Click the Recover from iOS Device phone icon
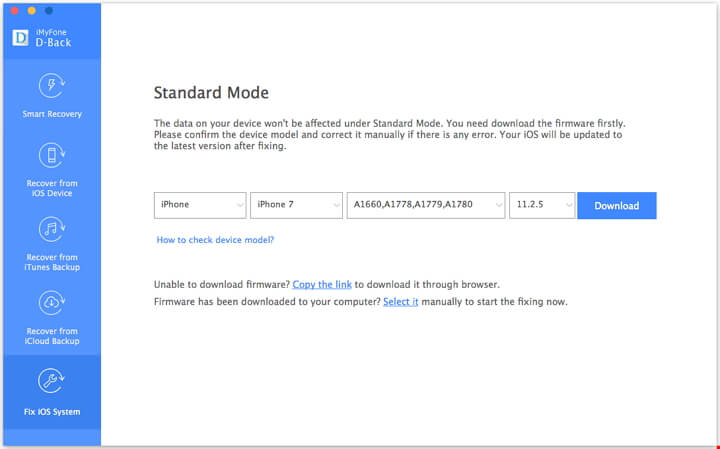 coord(51,156)
